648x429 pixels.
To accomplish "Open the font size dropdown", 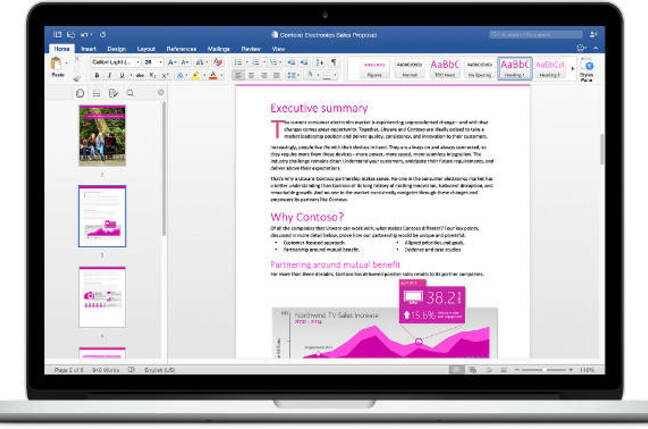I will point(160,62).
